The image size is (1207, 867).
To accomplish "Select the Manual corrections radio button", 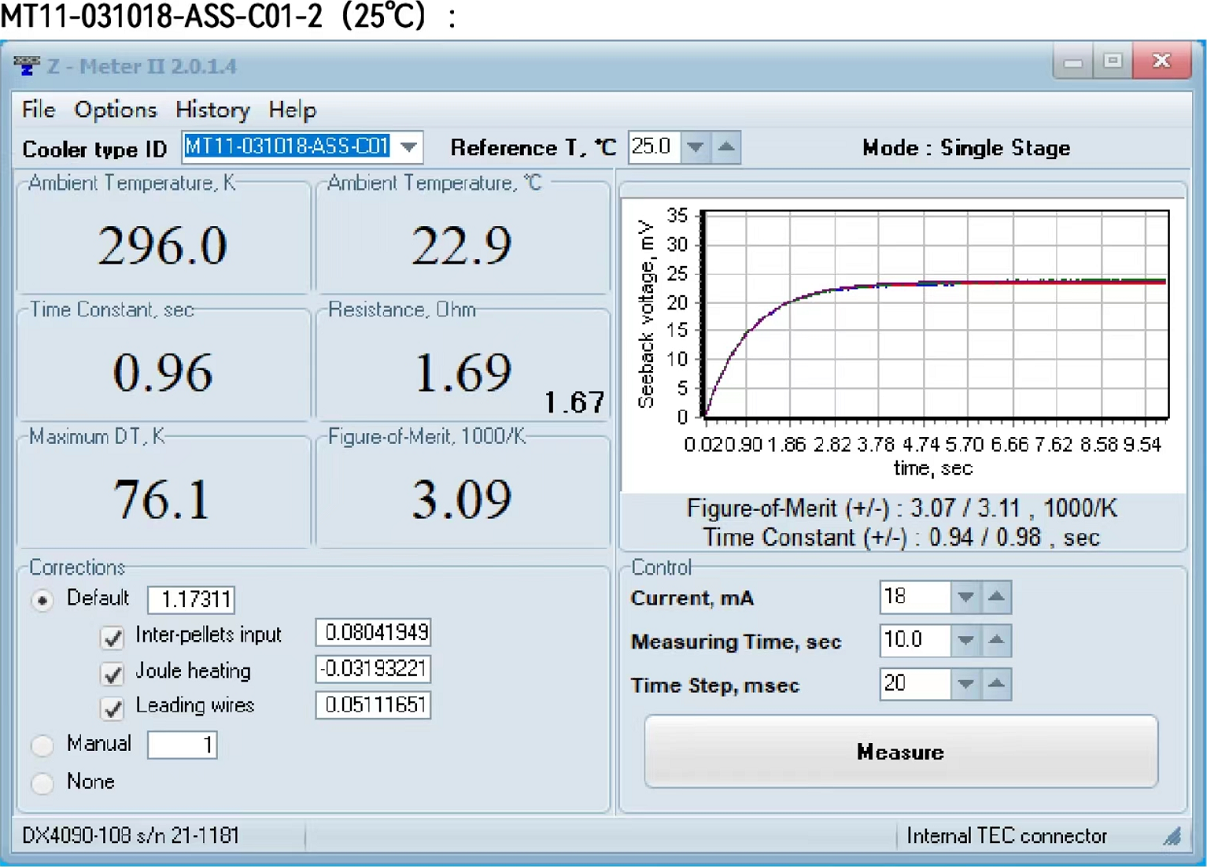I will 43,746.
